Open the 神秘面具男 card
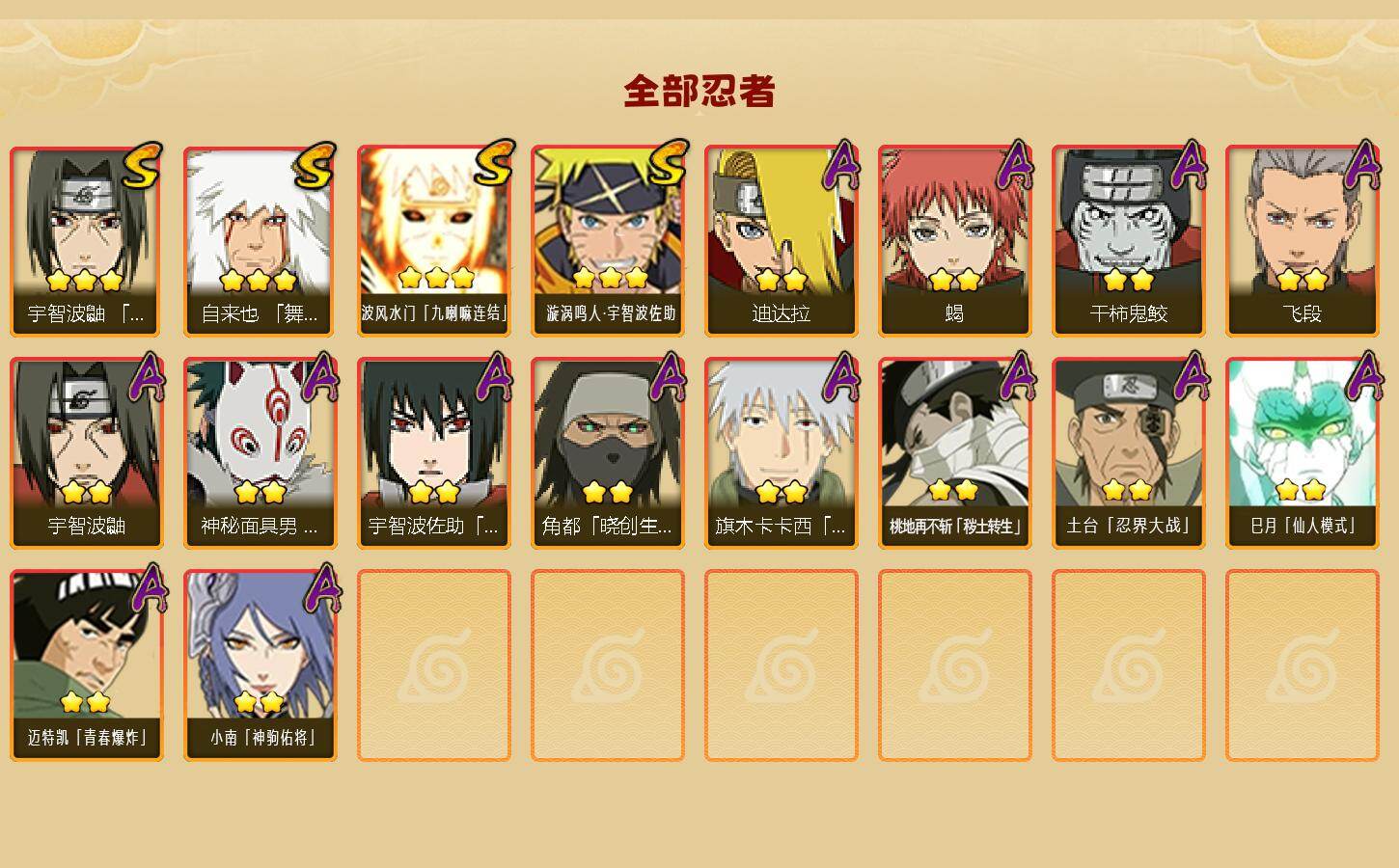 point(261,453)
